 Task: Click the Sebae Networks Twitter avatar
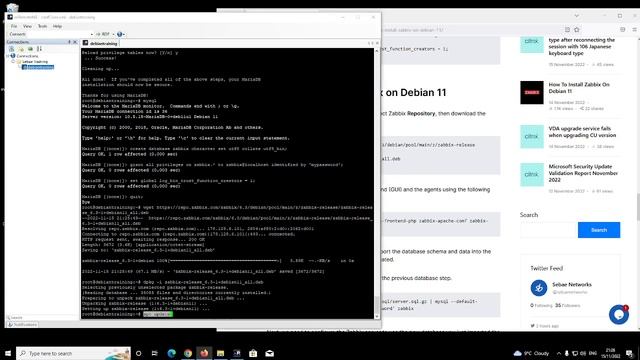point(539,288)
